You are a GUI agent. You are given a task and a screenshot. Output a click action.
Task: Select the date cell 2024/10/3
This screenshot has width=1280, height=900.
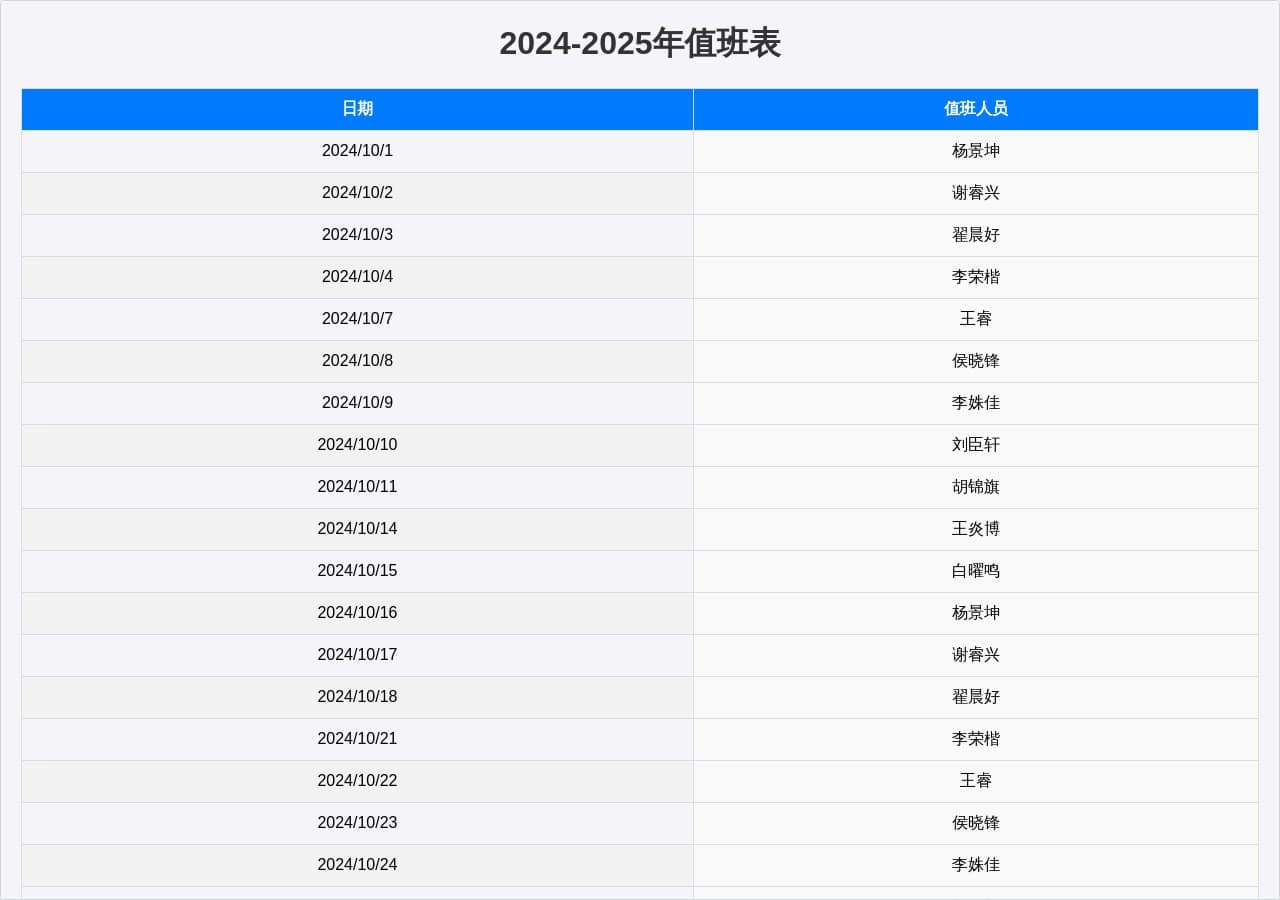357,235
